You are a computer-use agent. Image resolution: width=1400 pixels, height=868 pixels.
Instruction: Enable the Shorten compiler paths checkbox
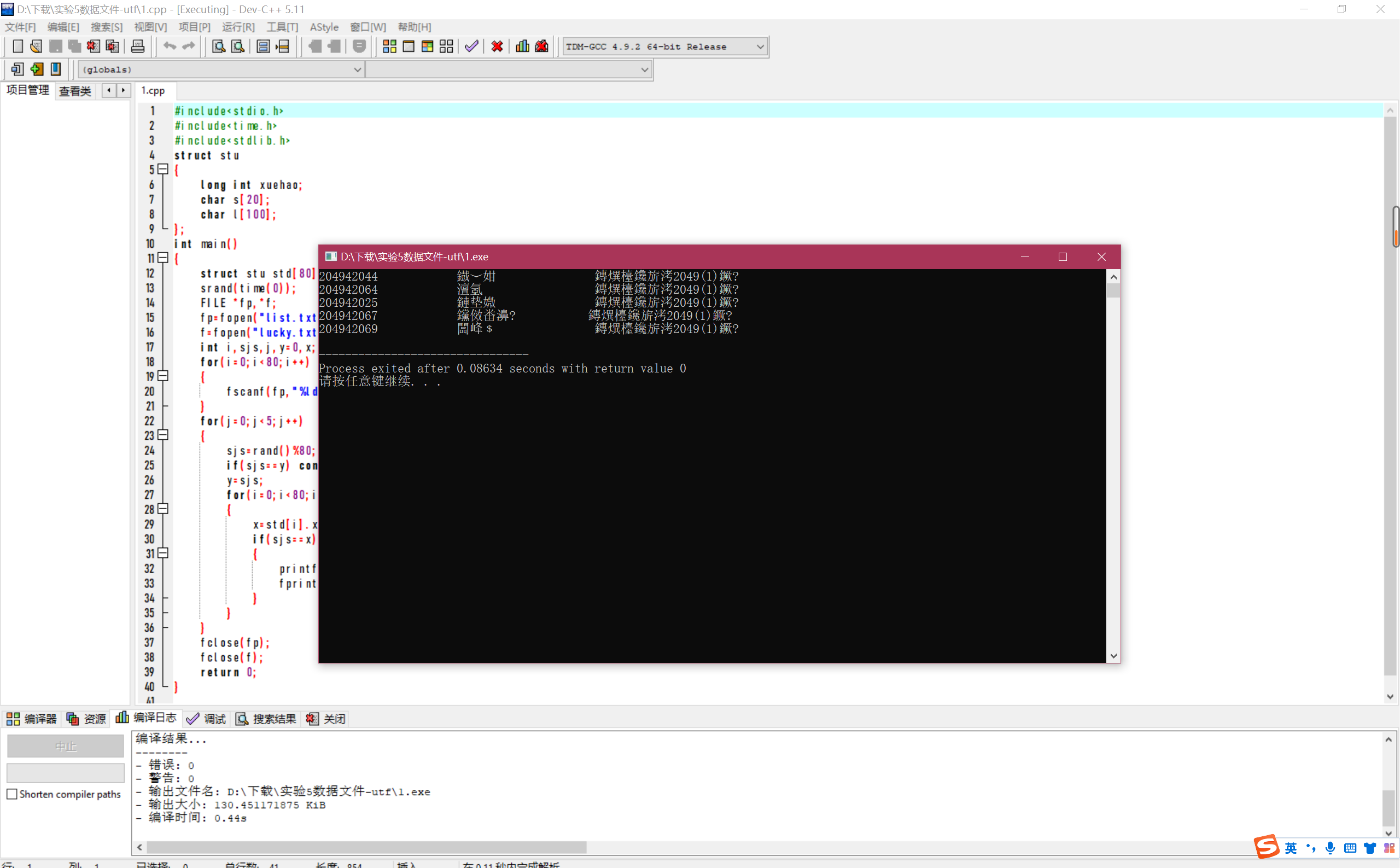[x=12, y=794]
